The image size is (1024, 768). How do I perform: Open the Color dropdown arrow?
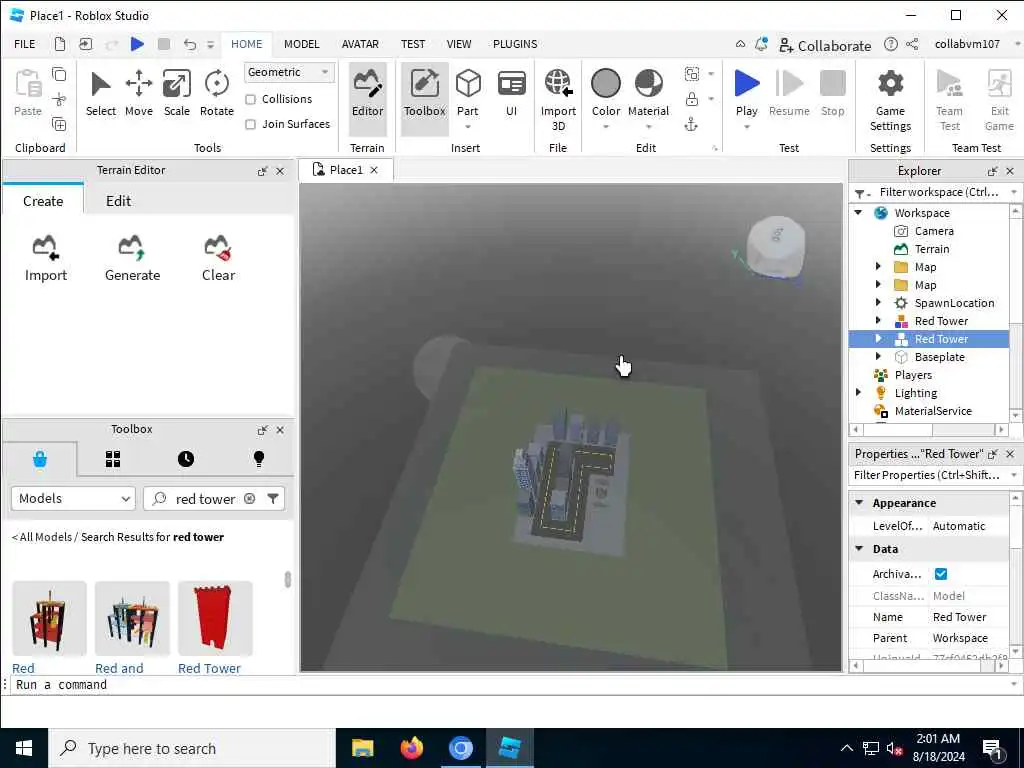click(x=605, y=127)
